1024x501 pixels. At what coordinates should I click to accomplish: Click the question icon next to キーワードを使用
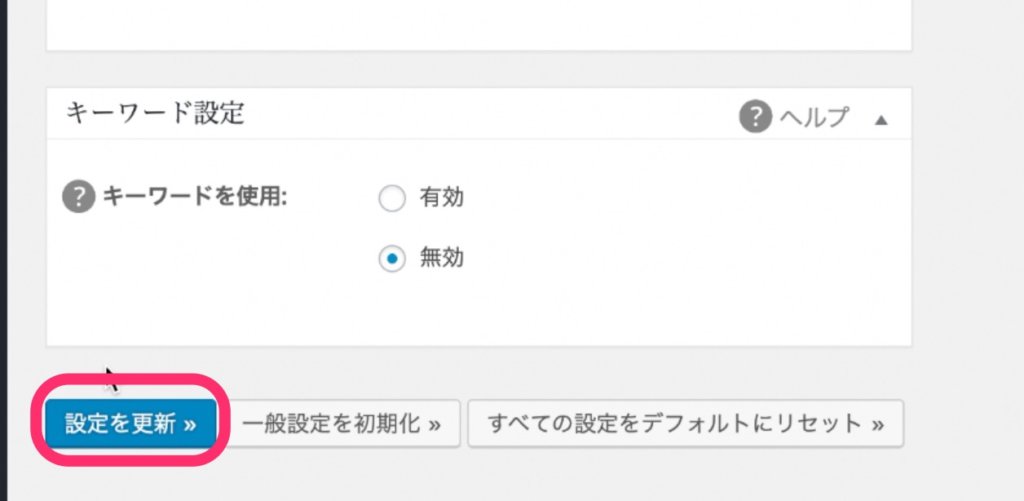78,197
